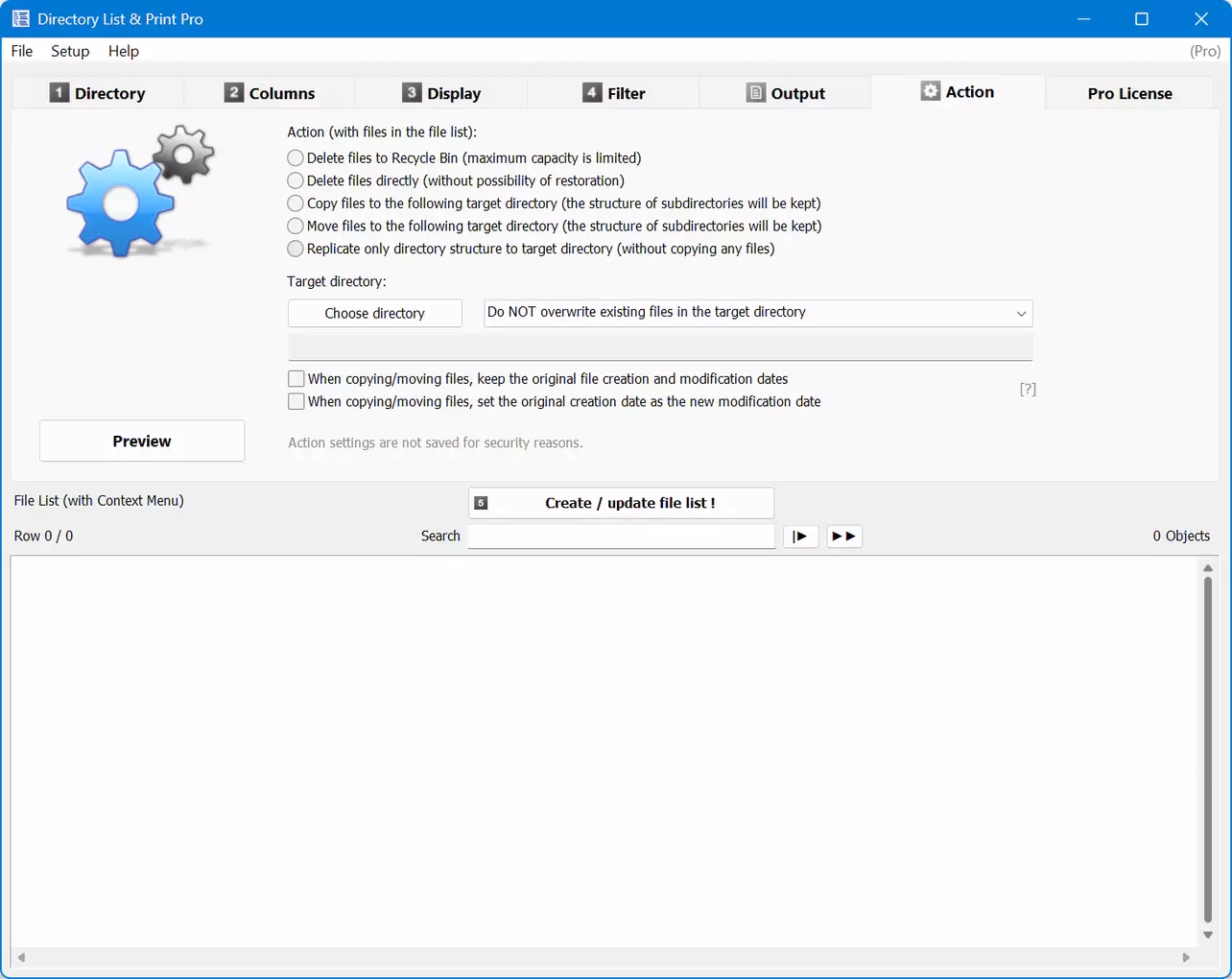Viewport: 1232px width, 979px height.
Task: Click the find next search arrow button
Action: click(800, 537)
